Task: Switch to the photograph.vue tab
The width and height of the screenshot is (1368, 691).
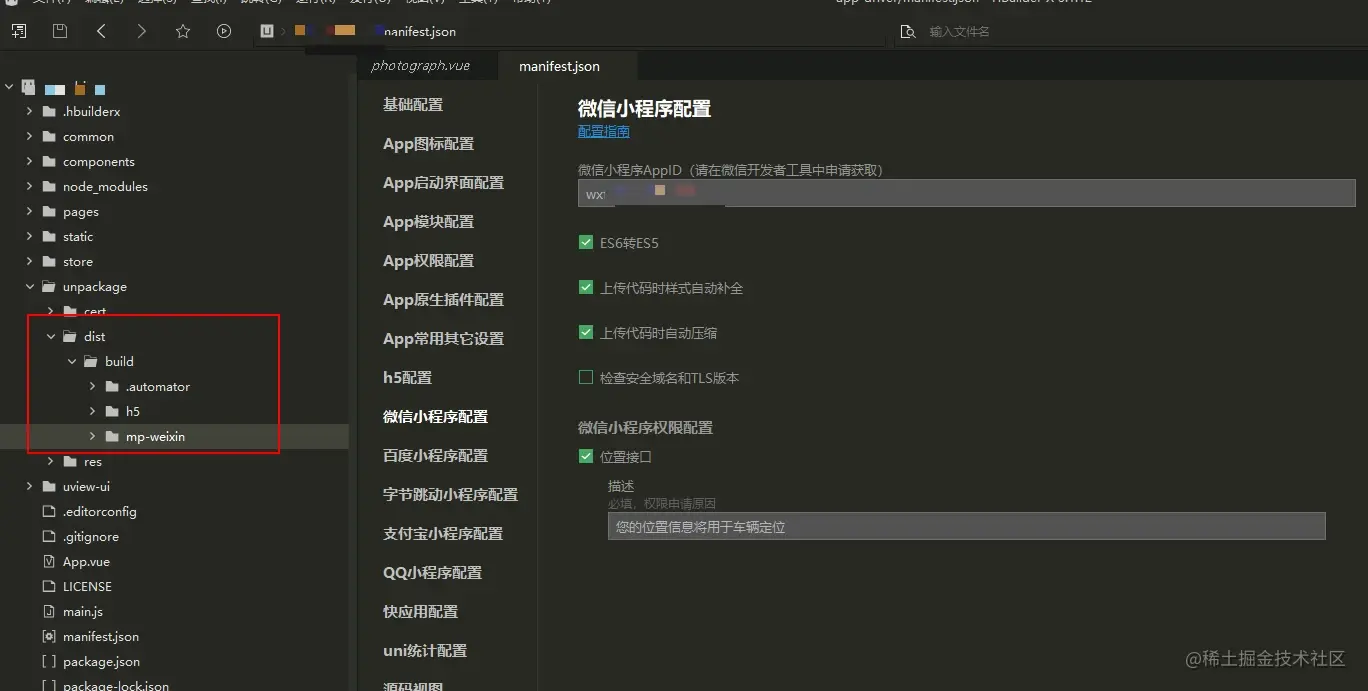Action: 420,66
